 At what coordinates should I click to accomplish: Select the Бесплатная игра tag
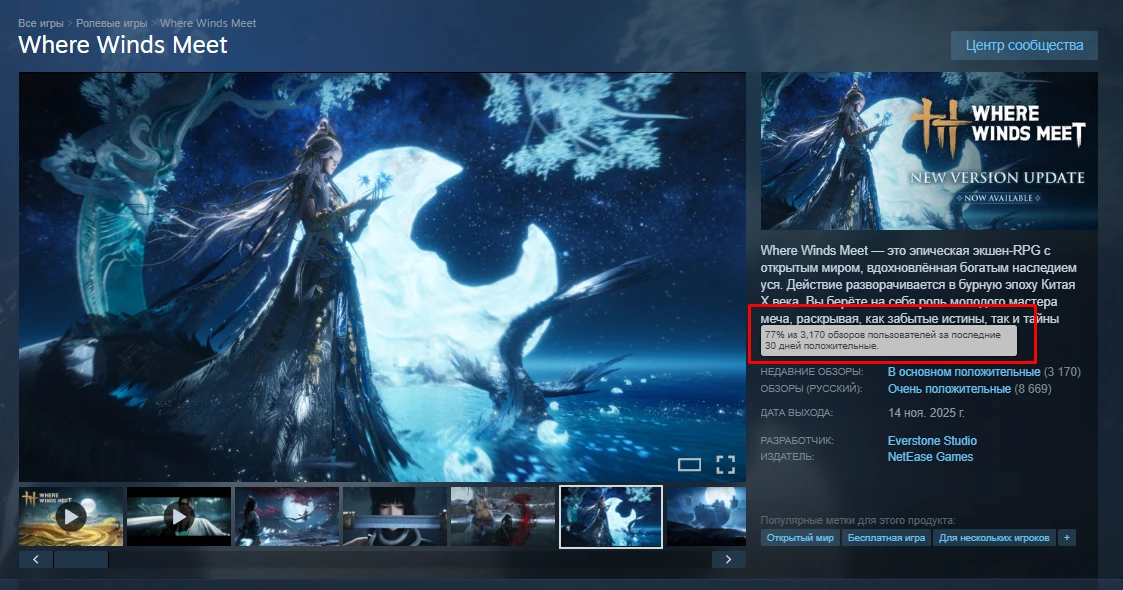click(x=885, y=538)
